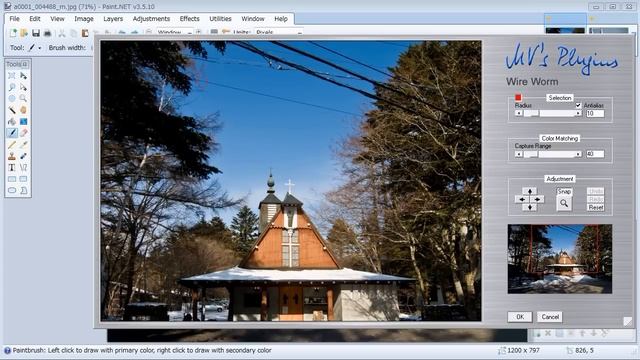640x360 pixels.
Task: Nudge right with the Adjustment right arrow
Action: point(537,199)
